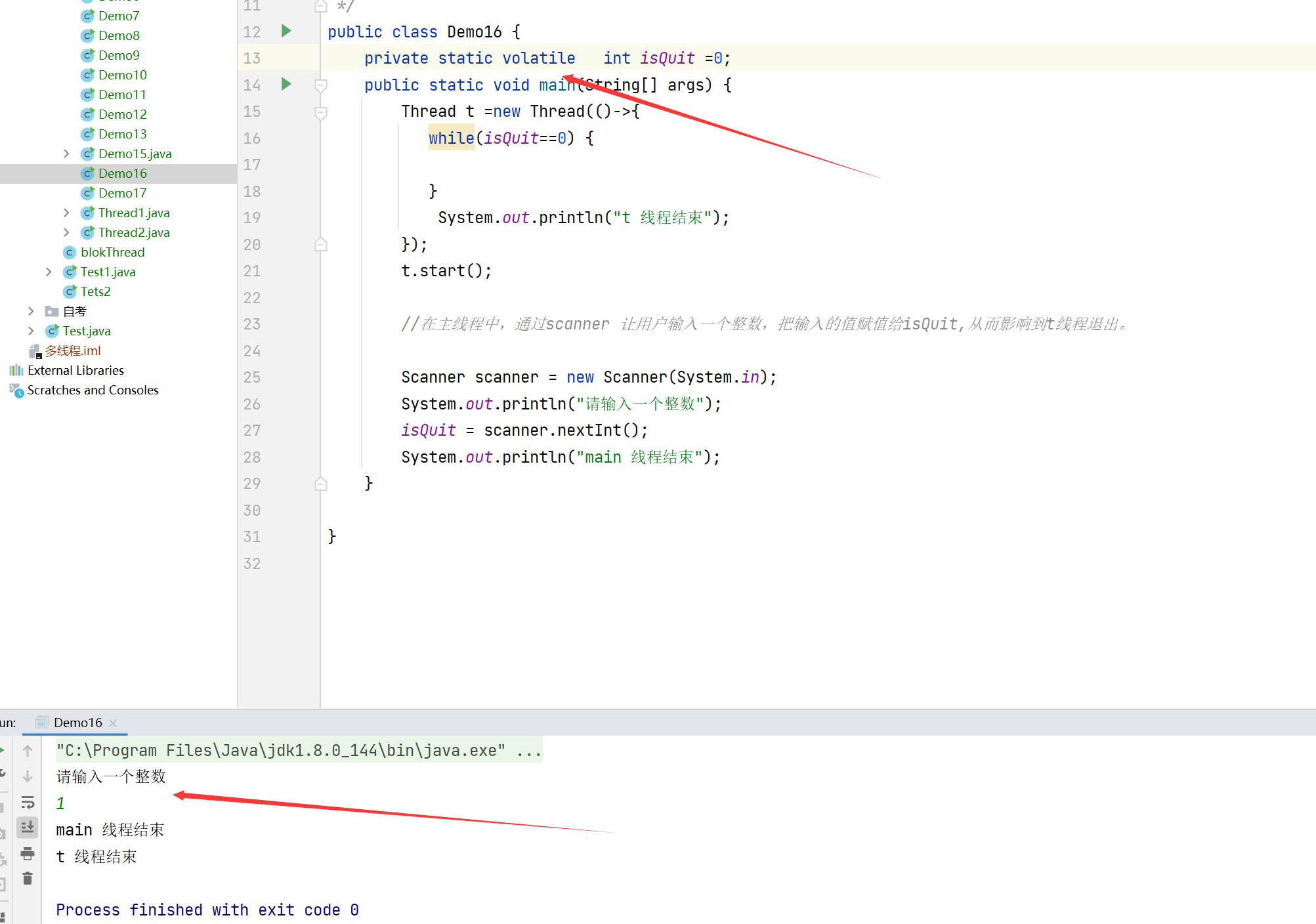Expand the Thread1.java tree node
Screen dimensions: 1316x924
point(66,213)
